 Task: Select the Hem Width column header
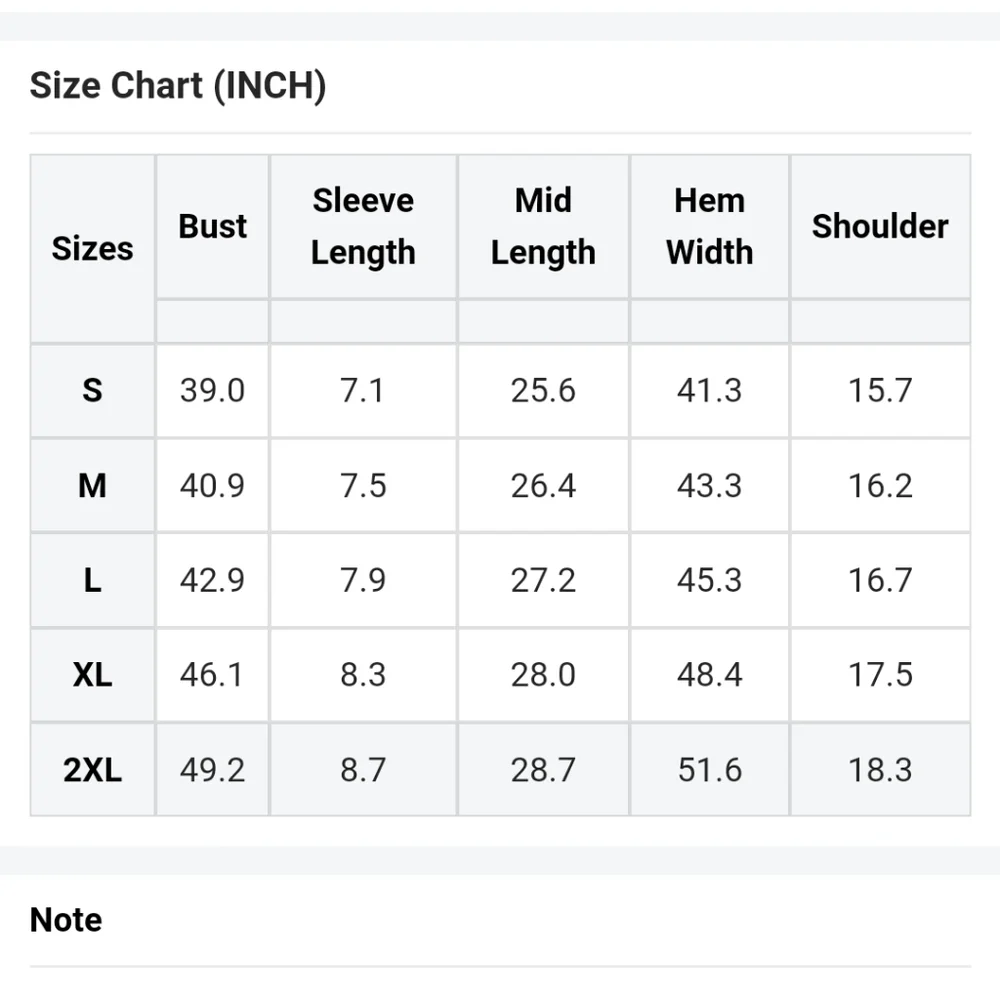(x=709, y=226)
